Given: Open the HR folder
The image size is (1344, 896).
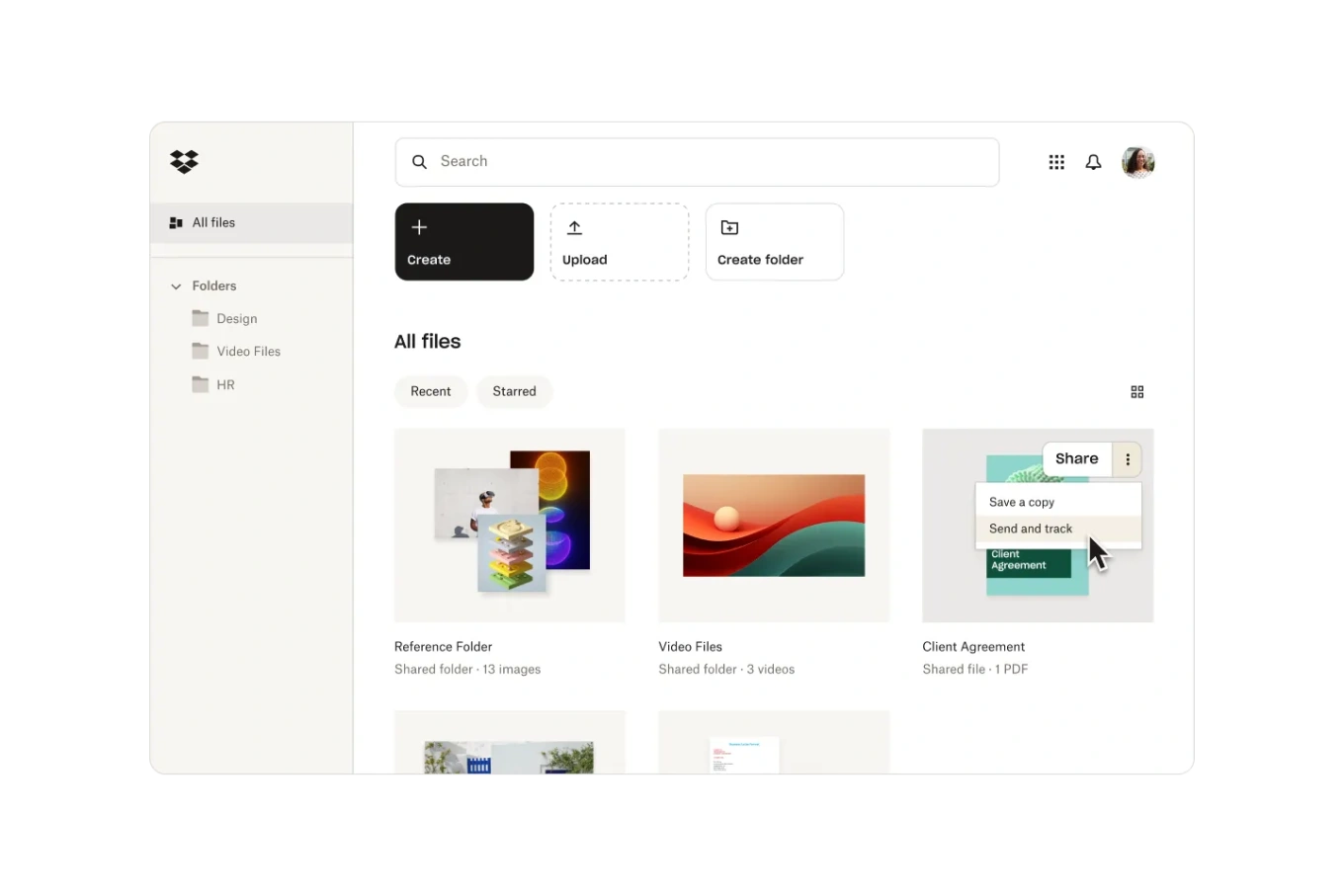Looking at the screenshot, I should tap(224, 384).
